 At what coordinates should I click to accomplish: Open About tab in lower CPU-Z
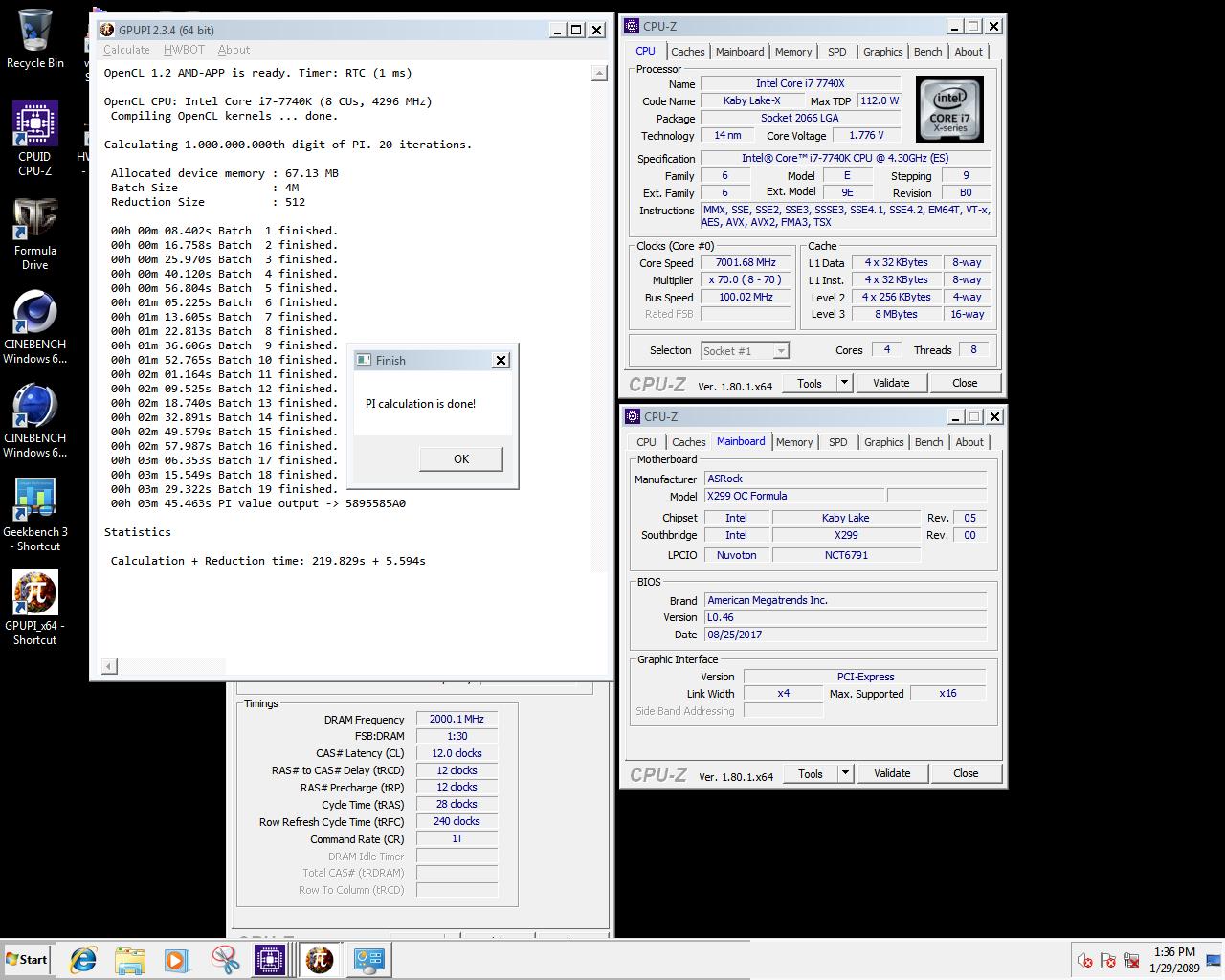[969, 442]
